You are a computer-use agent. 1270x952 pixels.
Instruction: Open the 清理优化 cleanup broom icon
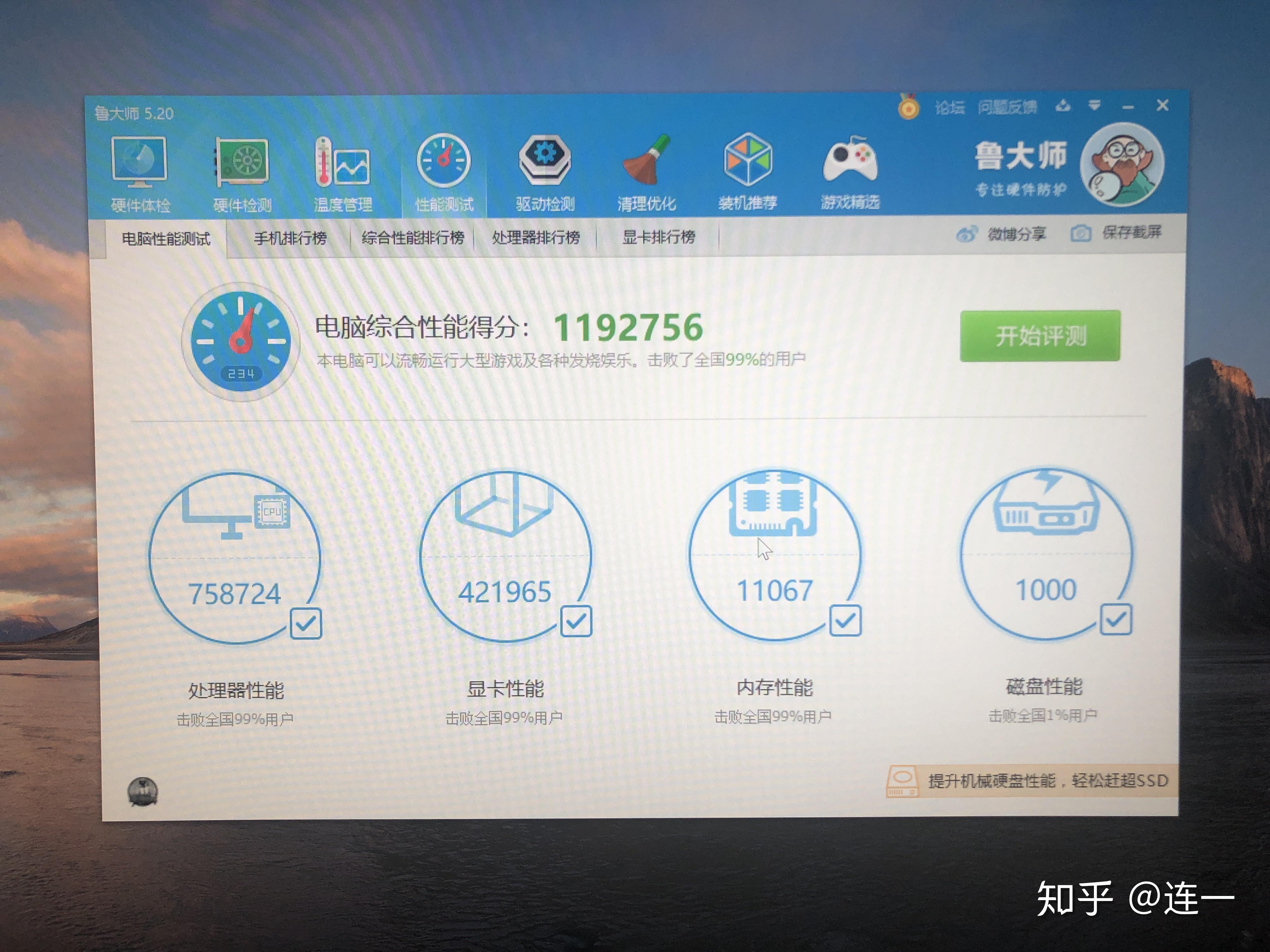(646, 160)
